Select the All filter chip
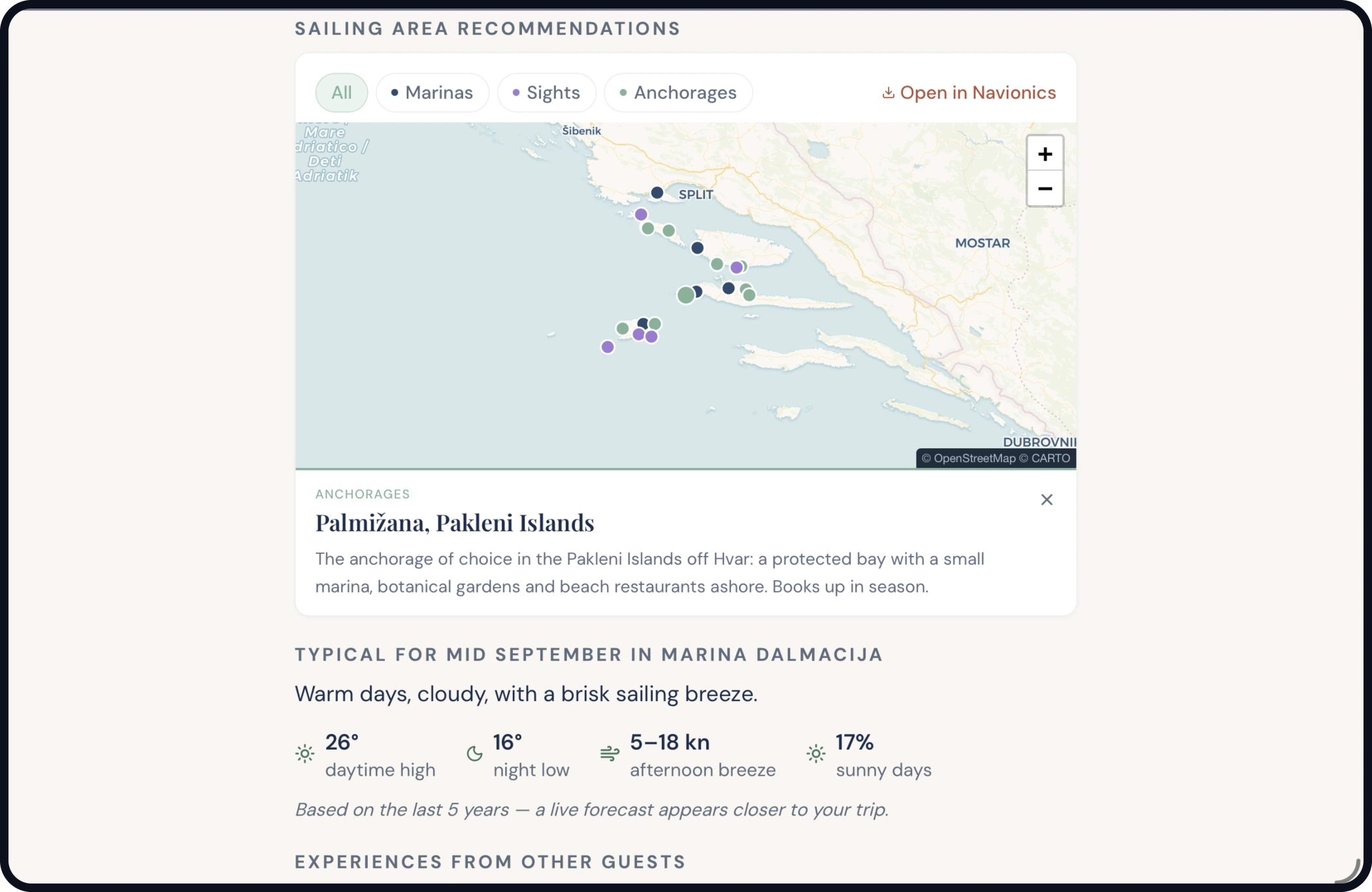The image size is (1372, 892). coord(342,93)
